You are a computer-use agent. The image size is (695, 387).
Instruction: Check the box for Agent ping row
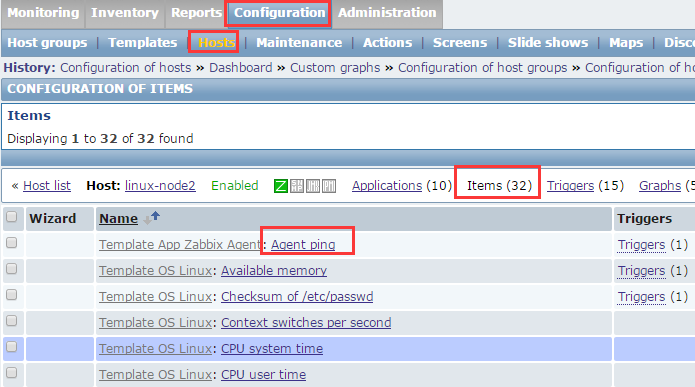(x=12, y=242)
